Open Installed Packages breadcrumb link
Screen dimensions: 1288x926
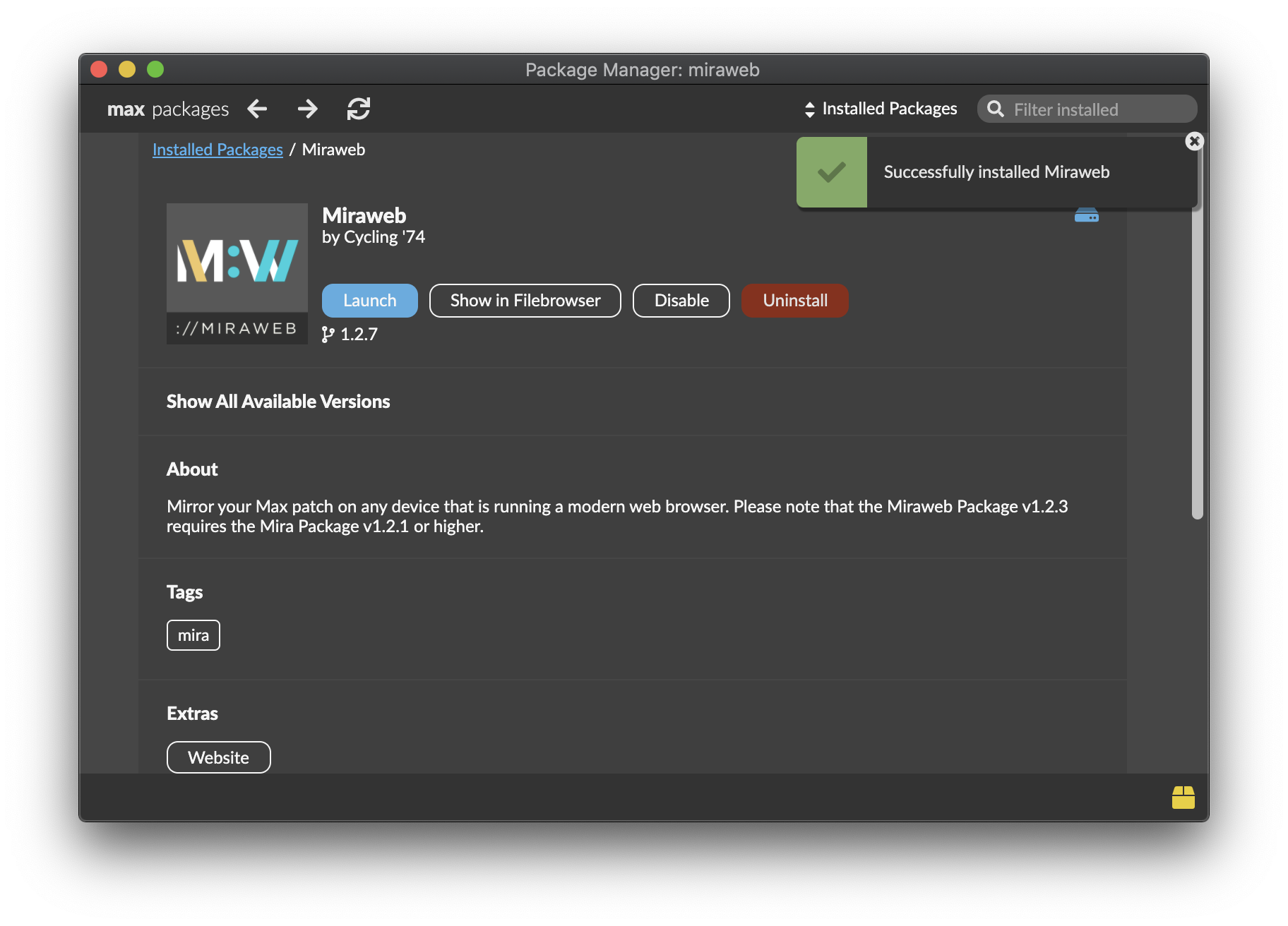tap(217, 150)
